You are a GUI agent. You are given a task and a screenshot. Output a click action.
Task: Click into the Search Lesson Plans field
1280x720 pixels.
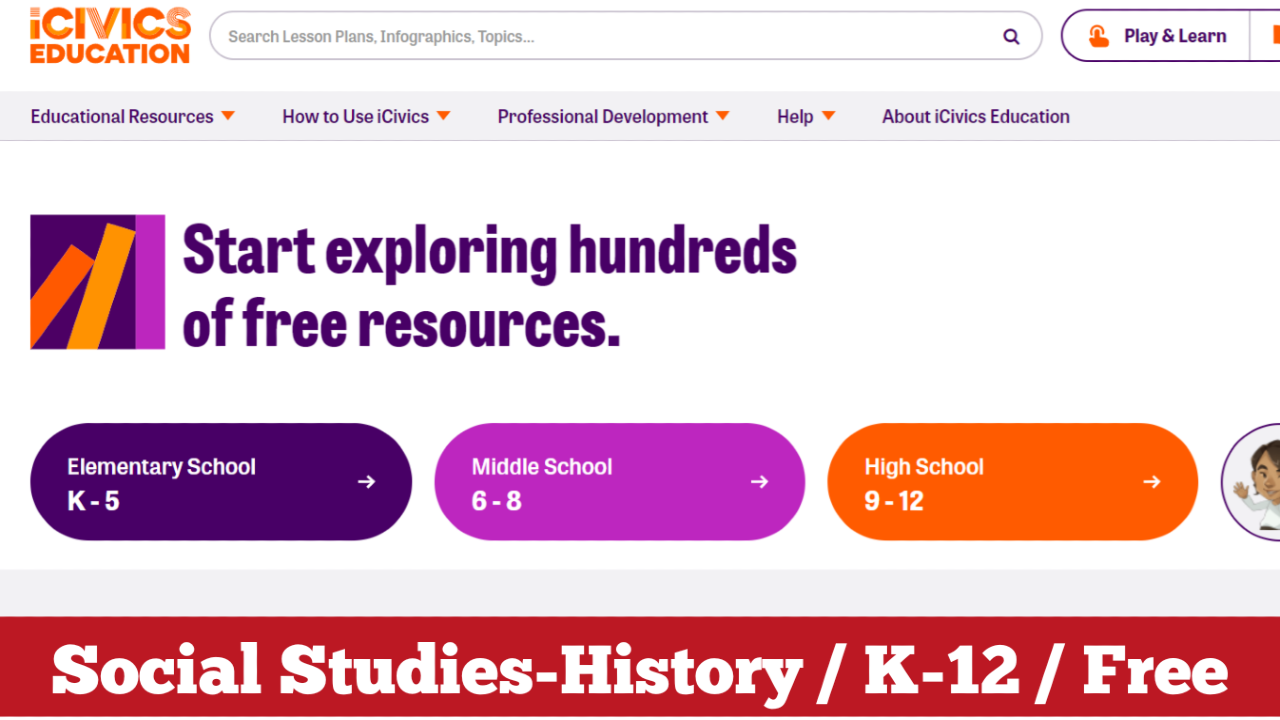click(600, 37)
